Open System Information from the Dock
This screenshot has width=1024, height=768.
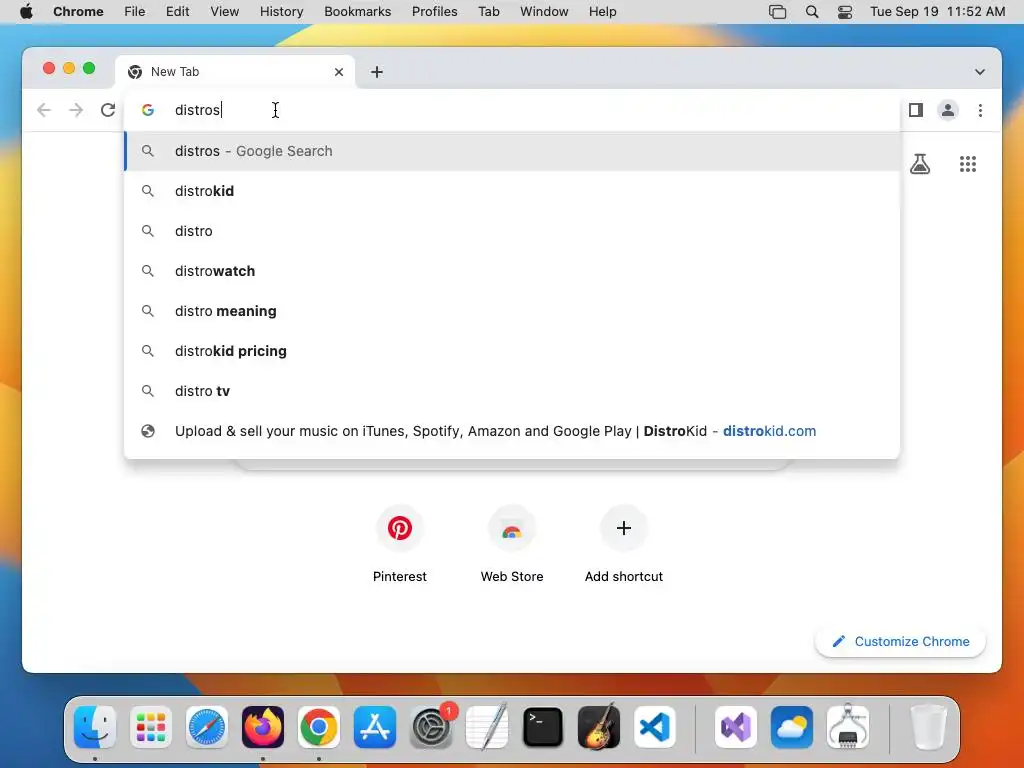pos(848,727)
